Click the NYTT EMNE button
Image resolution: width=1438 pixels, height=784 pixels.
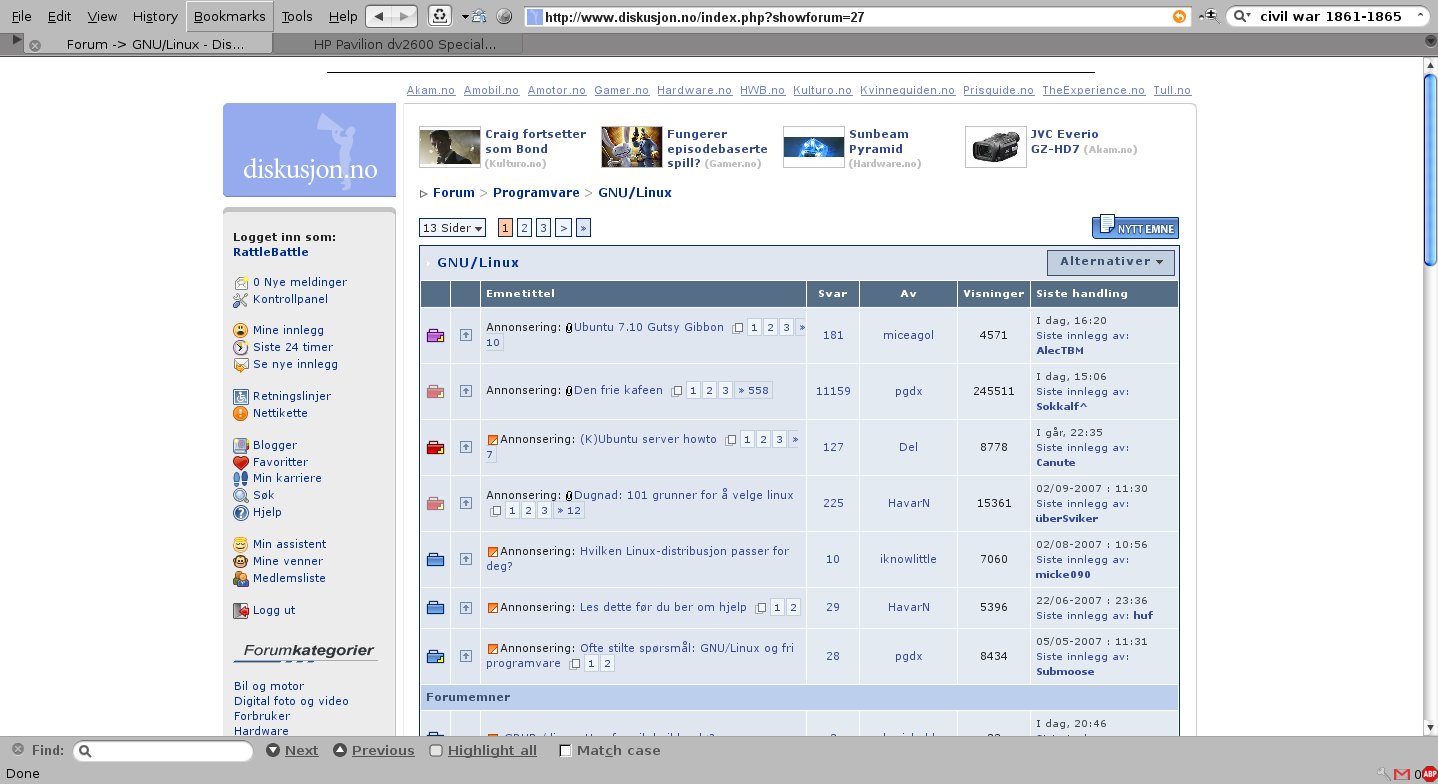pos(1135,227)
